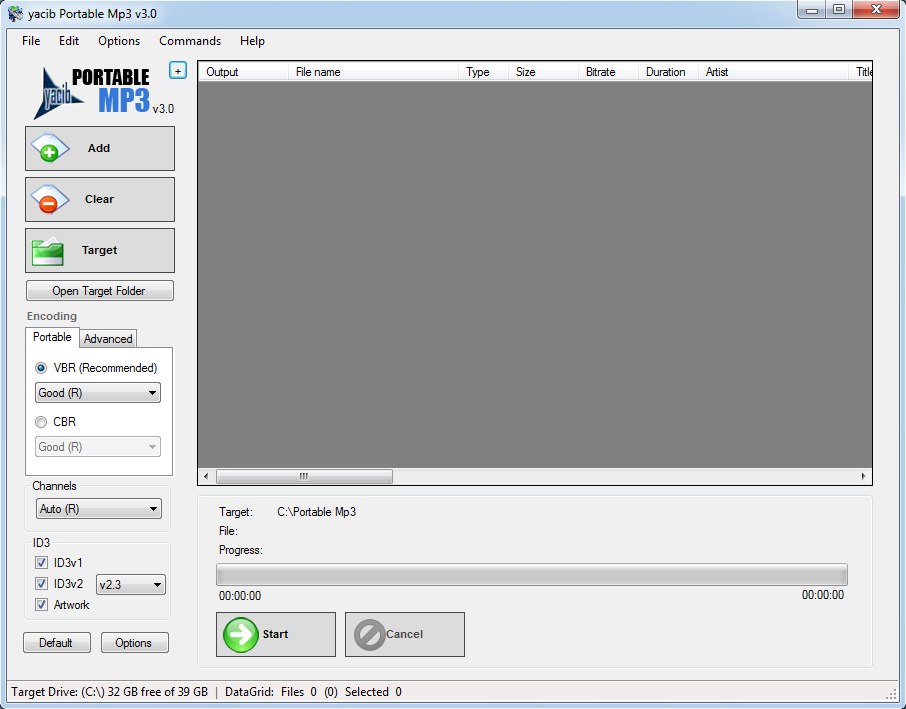Open the Options menu
The height and width of the screenshot is (709, 906).
click(x=119, y=41)
